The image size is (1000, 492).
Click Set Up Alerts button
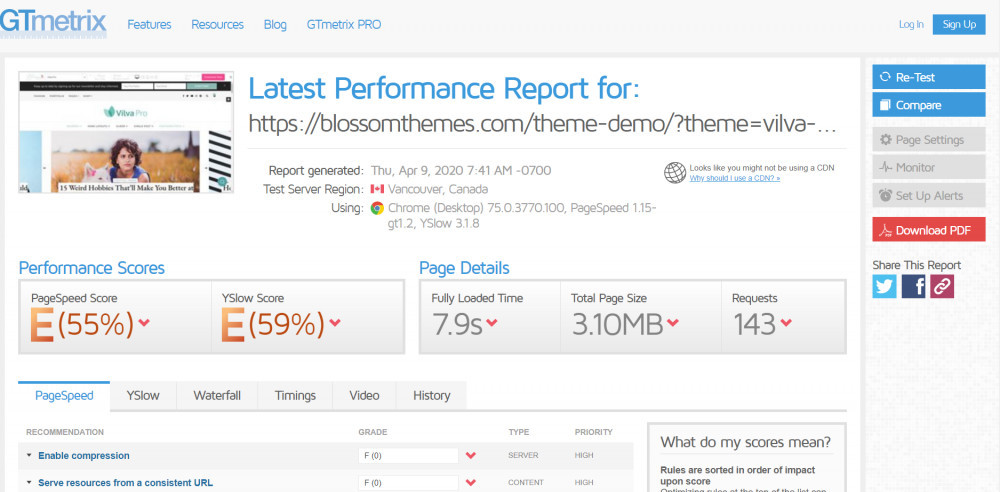tap(929, 196)
